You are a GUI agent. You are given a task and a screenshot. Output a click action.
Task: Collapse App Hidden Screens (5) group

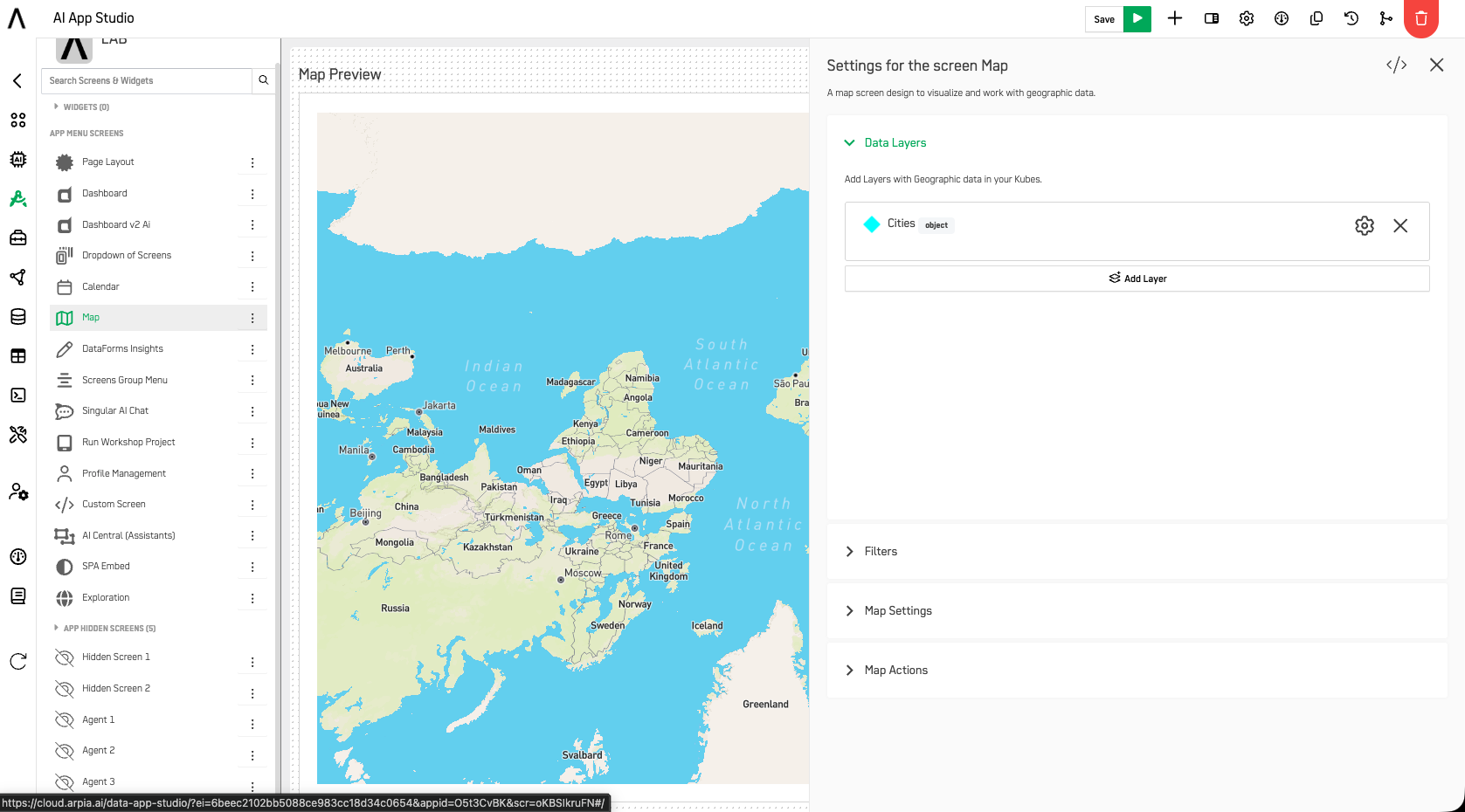click(104, 628)
